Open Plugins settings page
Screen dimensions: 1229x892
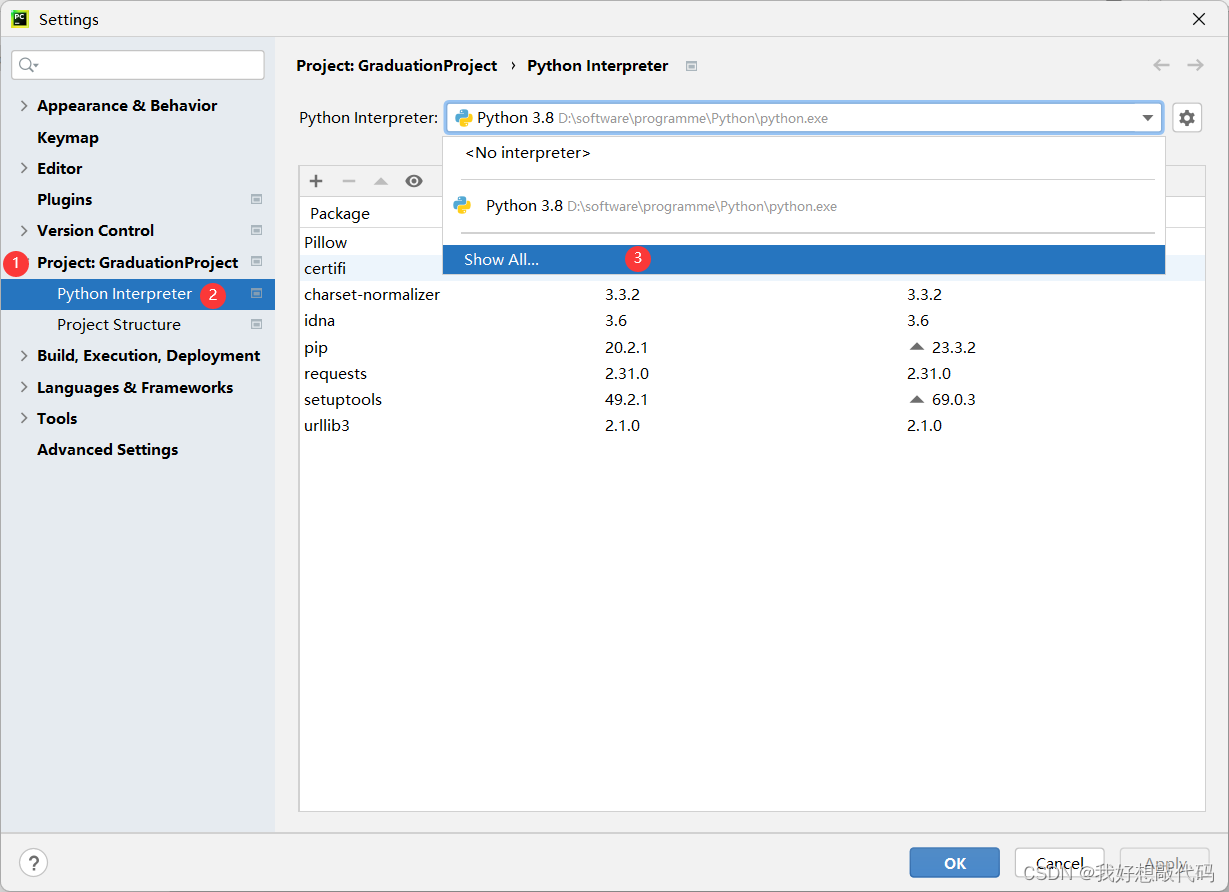pos(65,200)
